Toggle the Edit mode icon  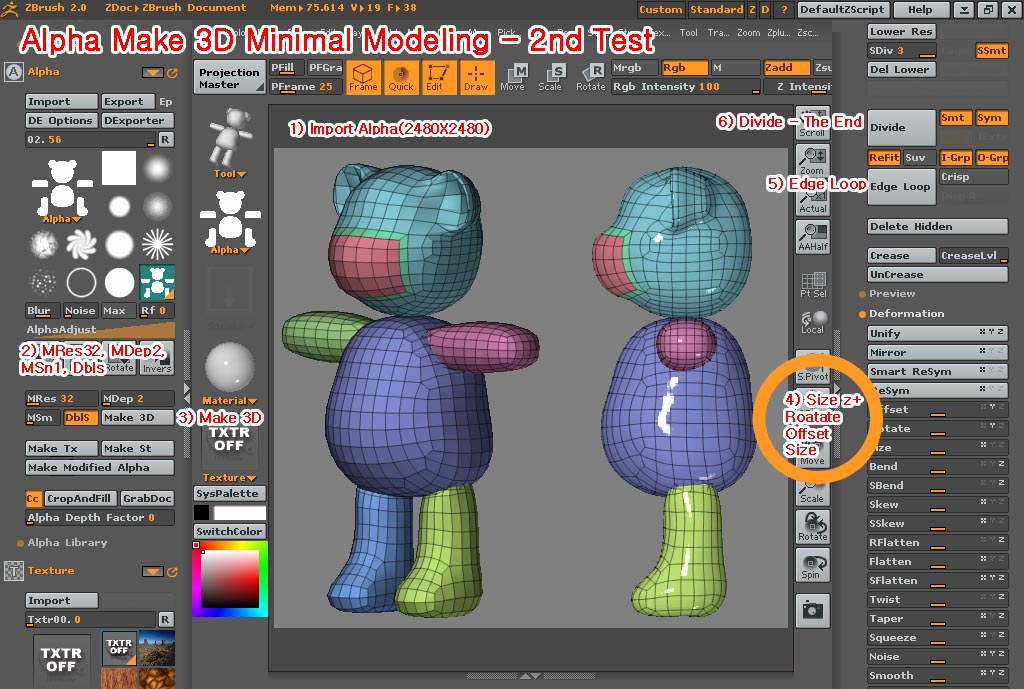pos(438,78)
